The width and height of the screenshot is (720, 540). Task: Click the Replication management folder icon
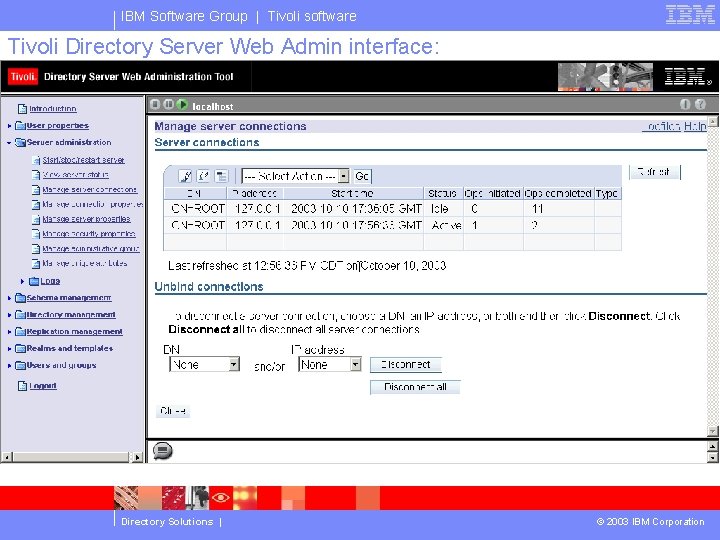point(20,332)
